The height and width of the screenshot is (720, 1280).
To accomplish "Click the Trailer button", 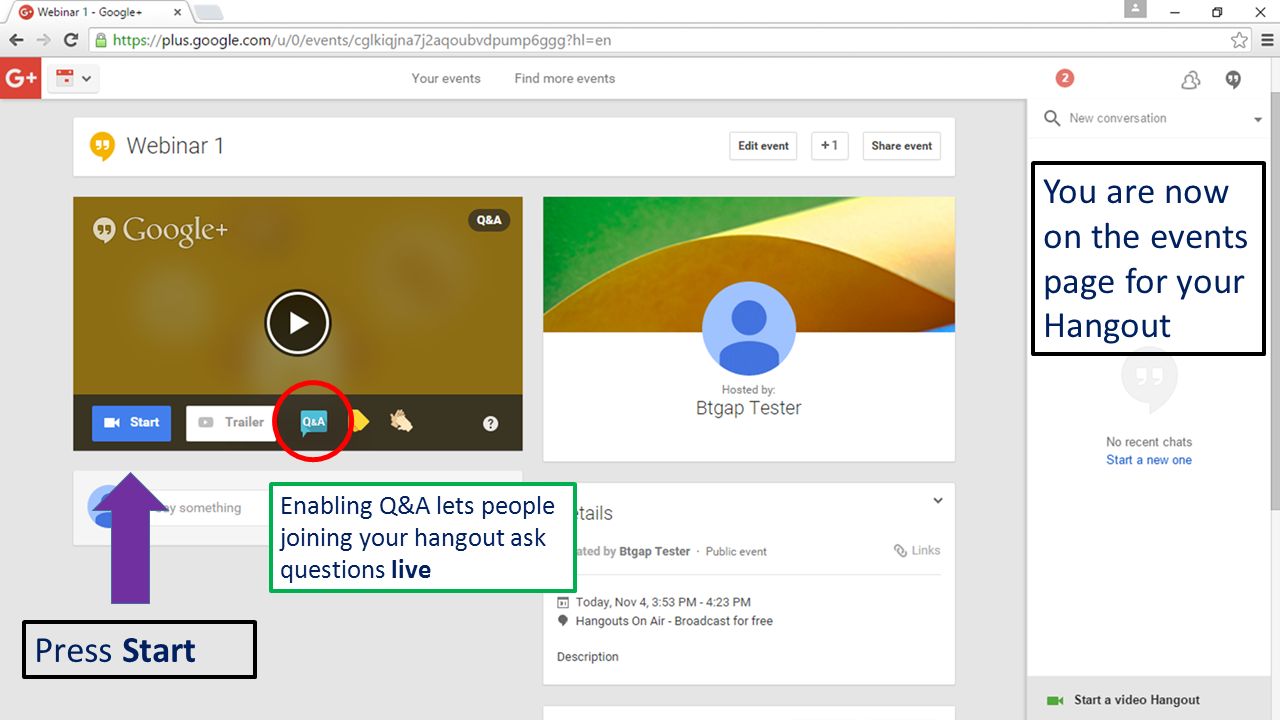I will pyautogui.click(x=231, y=423).
